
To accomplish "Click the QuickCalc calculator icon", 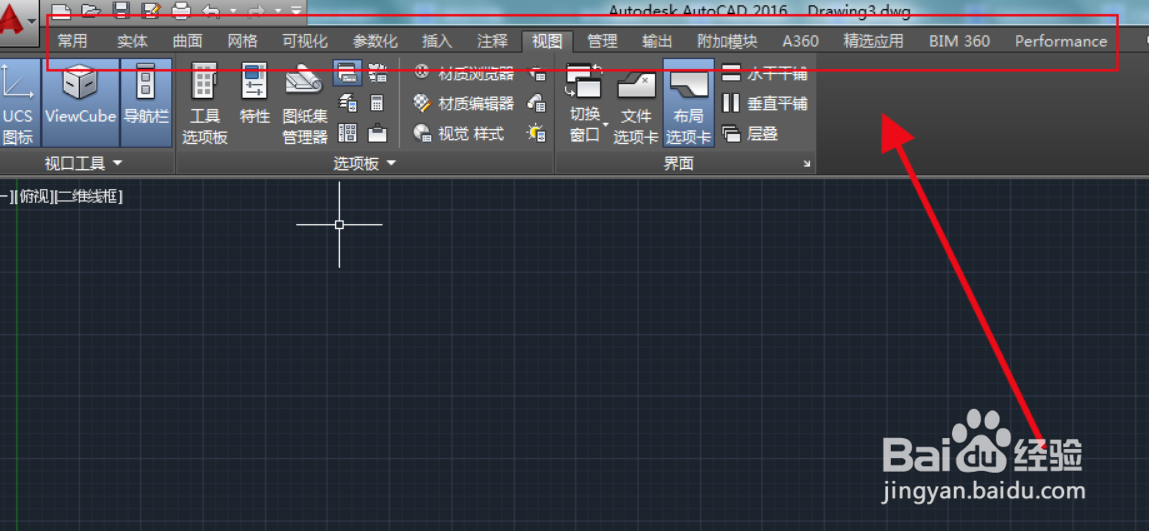I will 377,103.
